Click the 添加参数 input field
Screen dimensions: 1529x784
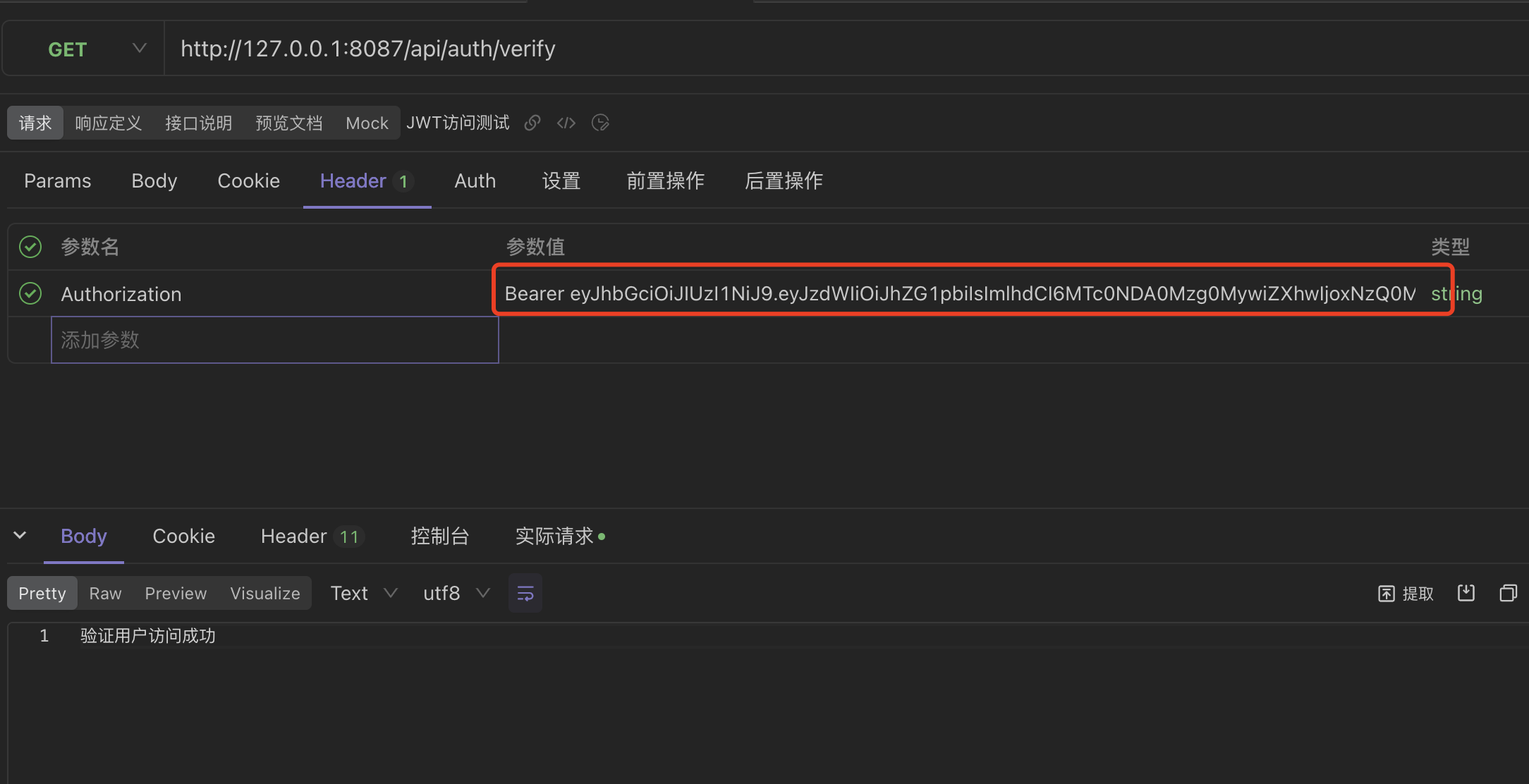coord(274,340)
